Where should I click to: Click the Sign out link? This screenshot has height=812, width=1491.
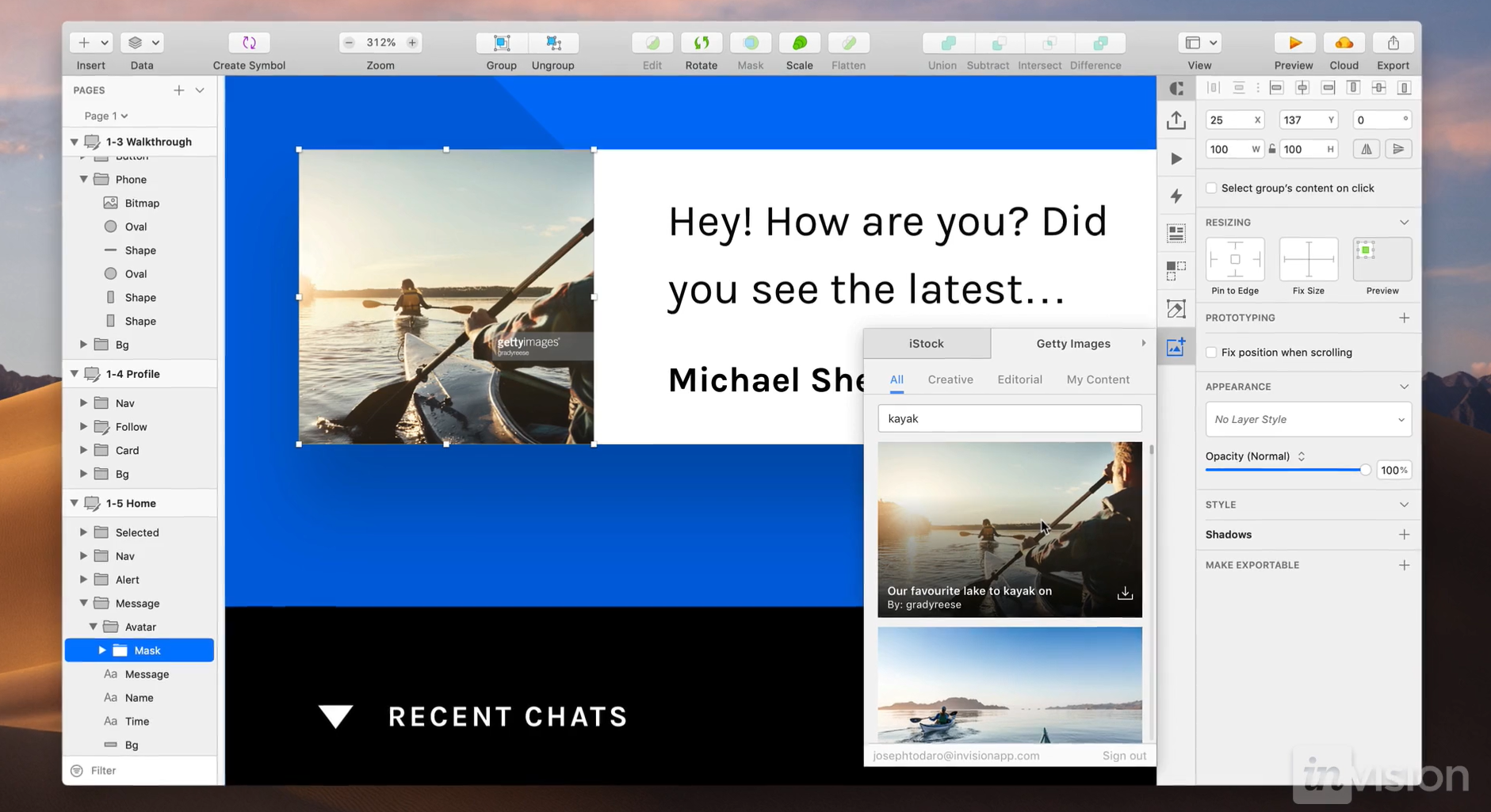click(x=1123, y=756)
